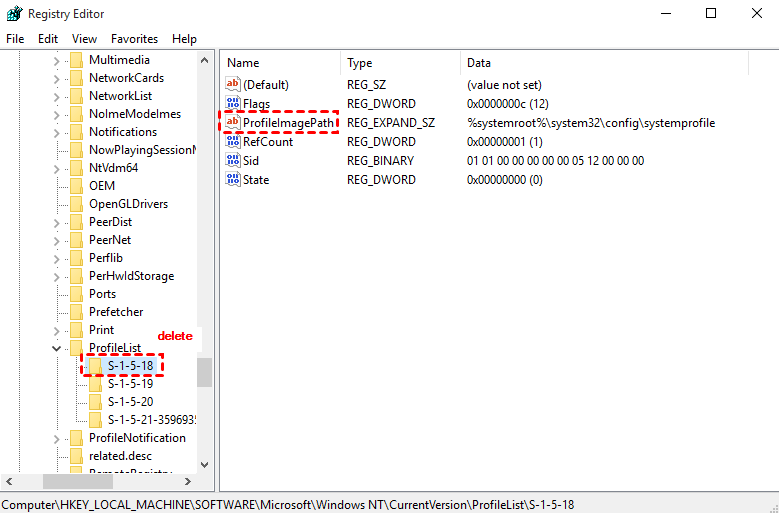Click the tree scroll up arrow
779x513 pixels.
pos(204,61)
